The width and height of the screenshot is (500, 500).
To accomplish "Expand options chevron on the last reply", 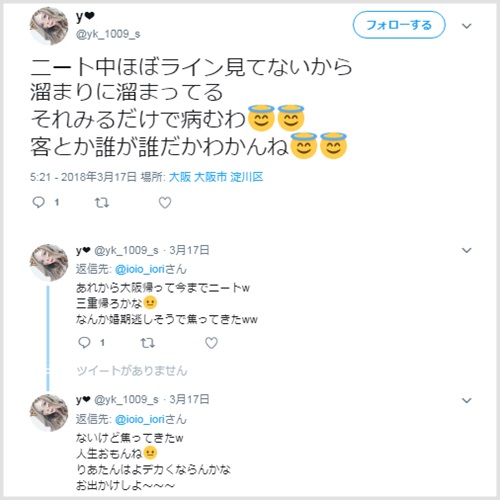I will (467, 400).
